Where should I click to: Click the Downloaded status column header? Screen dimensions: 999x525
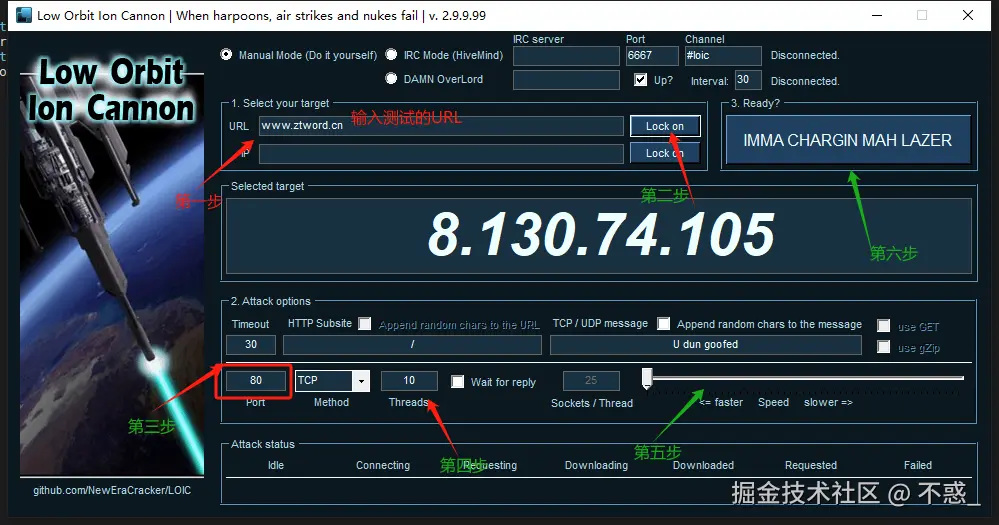703,465
